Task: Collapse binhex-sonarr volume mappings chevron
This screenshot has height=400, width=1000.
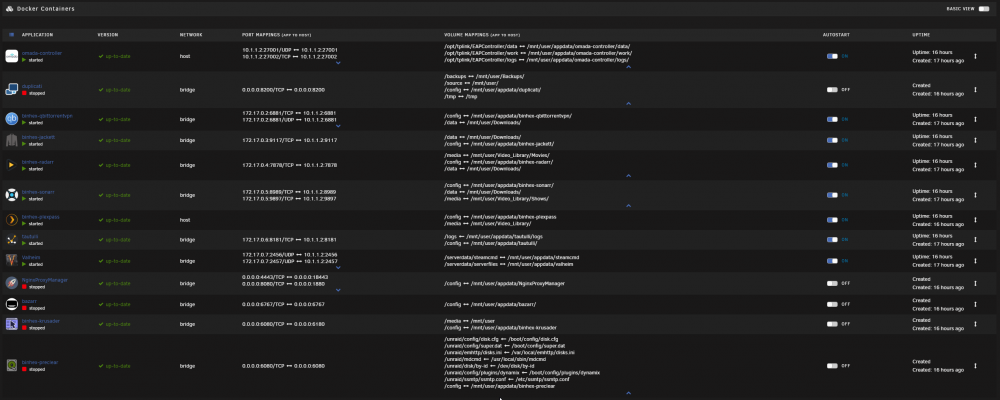Action: tap(628, 205)
